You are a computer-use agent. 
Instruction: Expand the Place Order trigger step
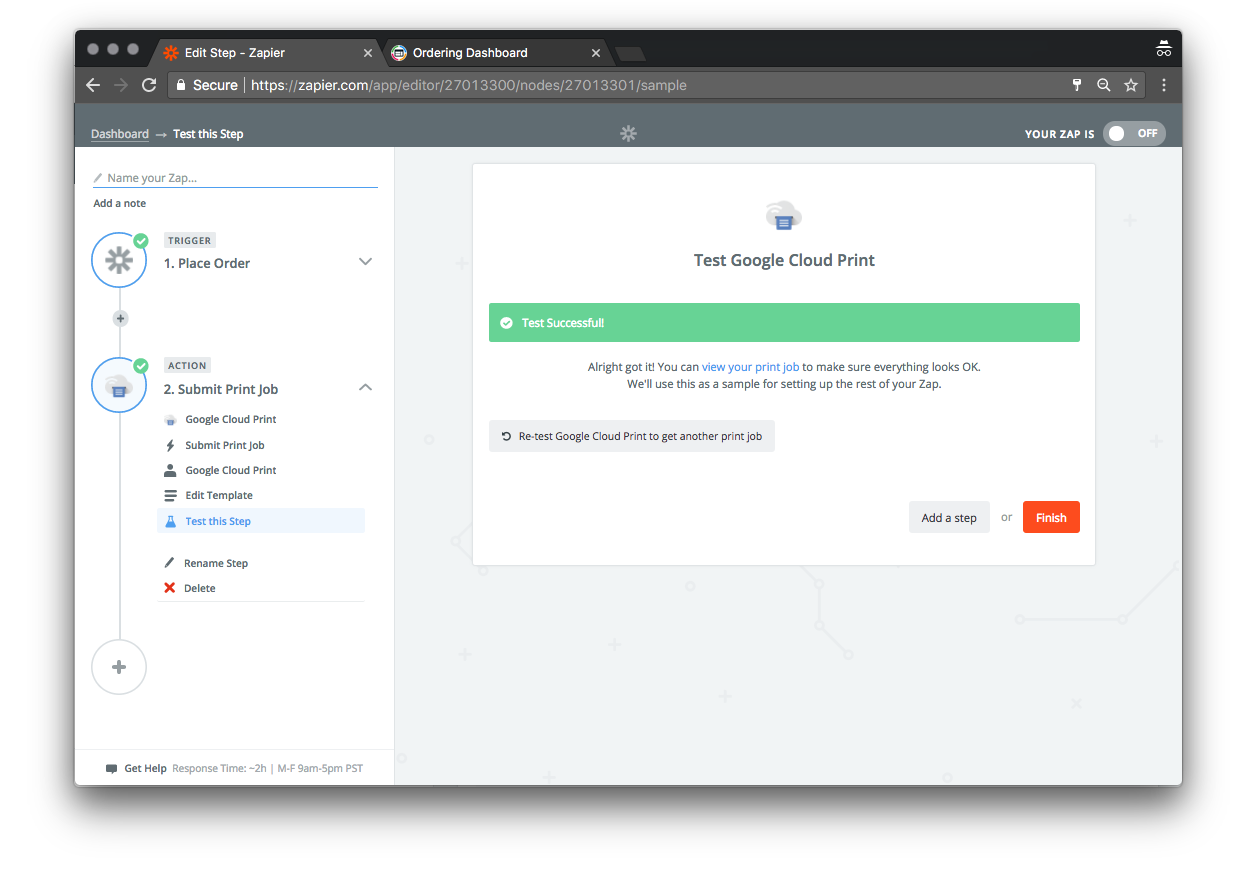(x=365, y=262)
